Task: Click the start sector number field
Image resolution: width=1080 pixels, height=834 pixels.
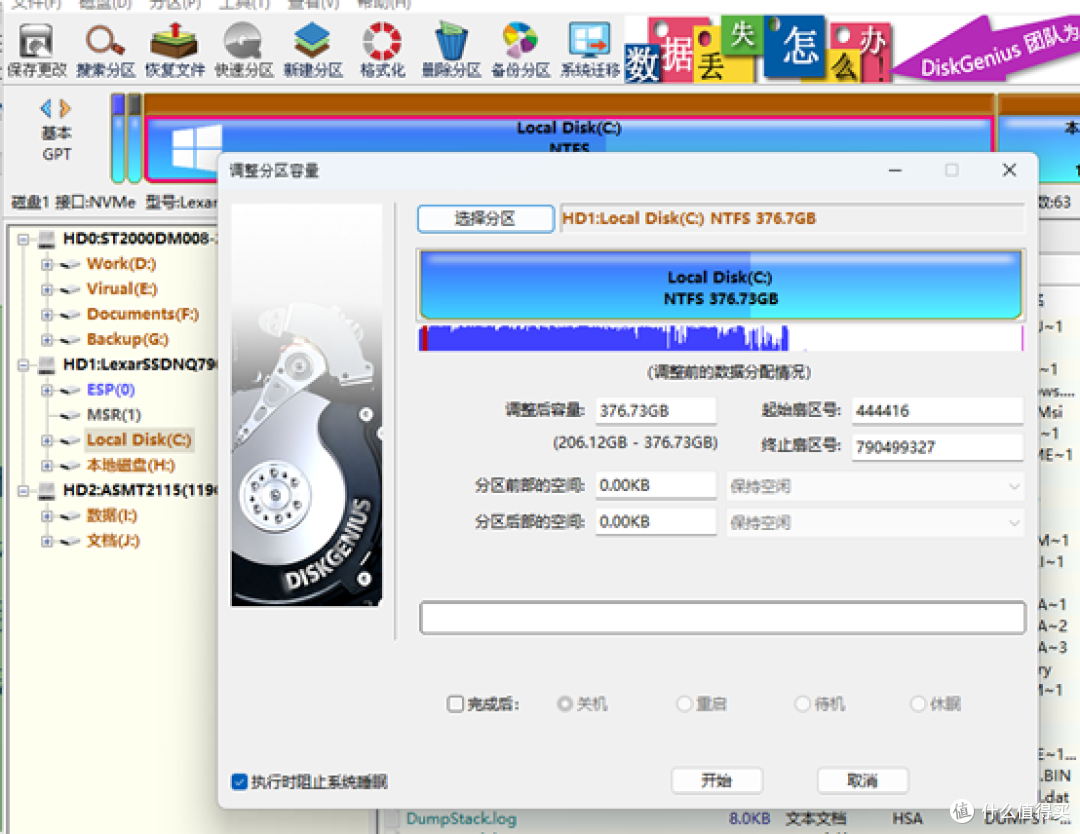Action: pyautogui.click(x=937, y=411)
